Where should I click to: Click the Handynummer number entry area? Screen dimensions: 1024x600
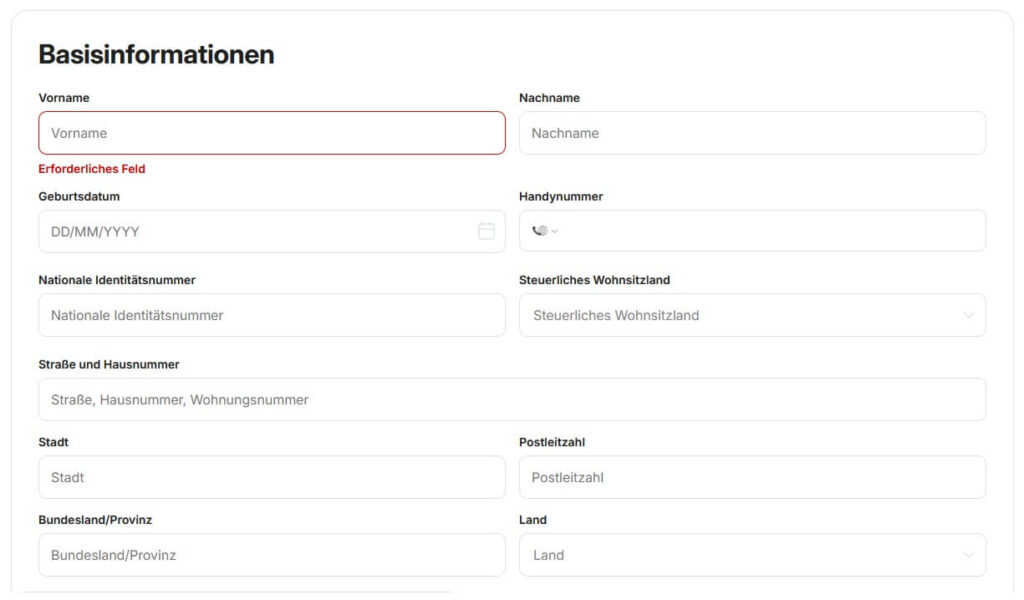tap(770, 231)
